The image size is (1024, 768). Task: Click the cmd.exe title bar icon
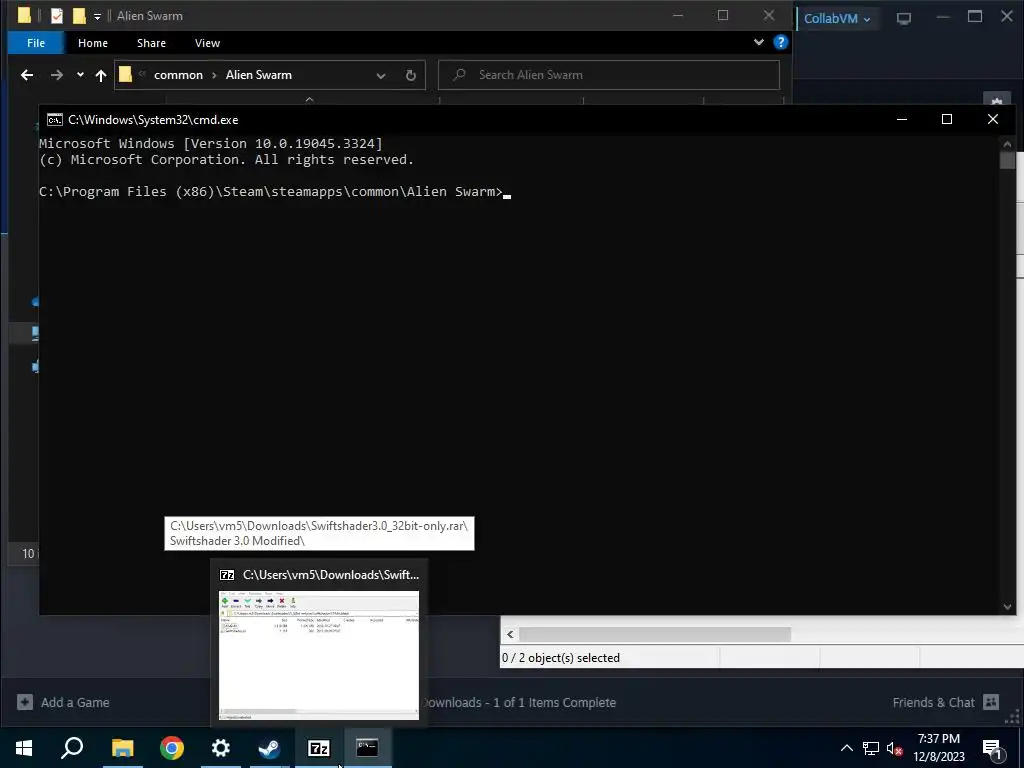pos(55,120)
